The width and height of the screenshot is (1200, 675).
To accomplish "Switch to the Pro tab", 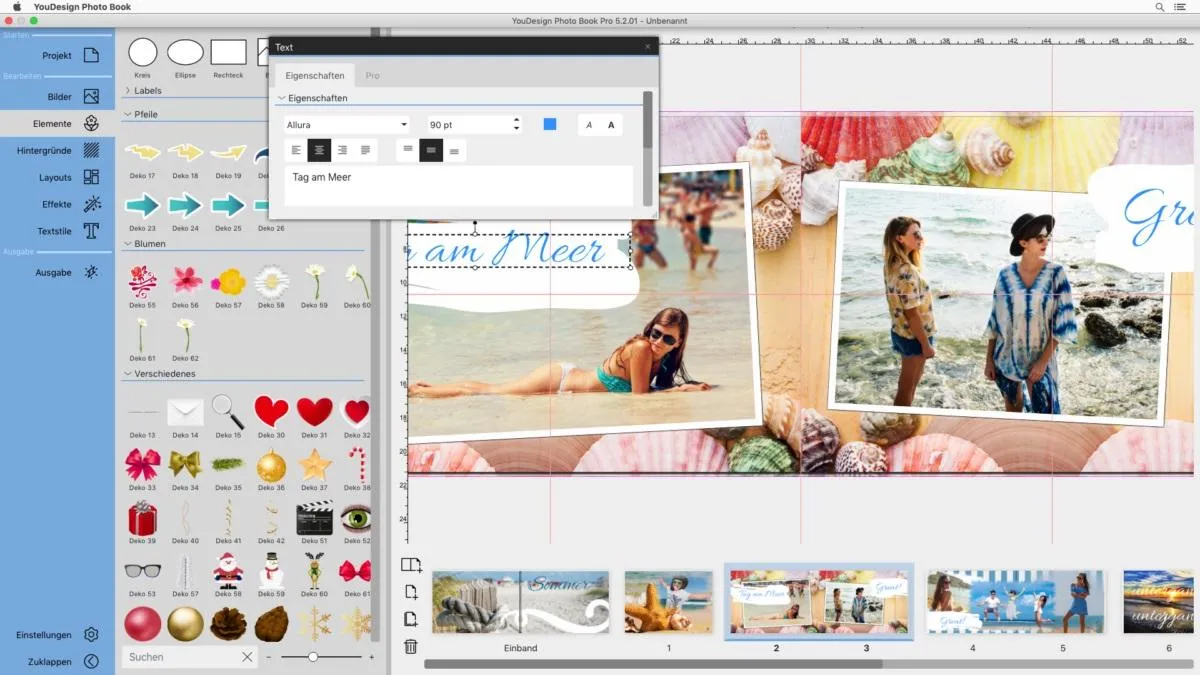I will [372, 76].
